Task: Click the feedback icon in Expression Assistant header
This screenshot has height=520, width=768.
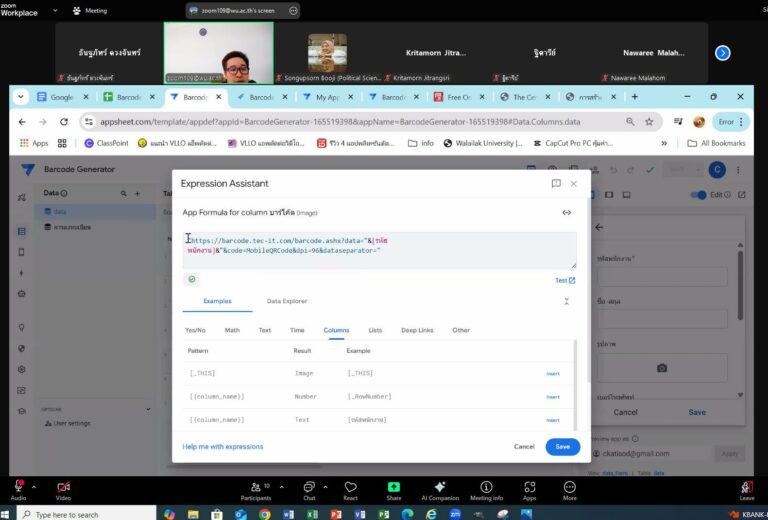Action: coord(556,184)
